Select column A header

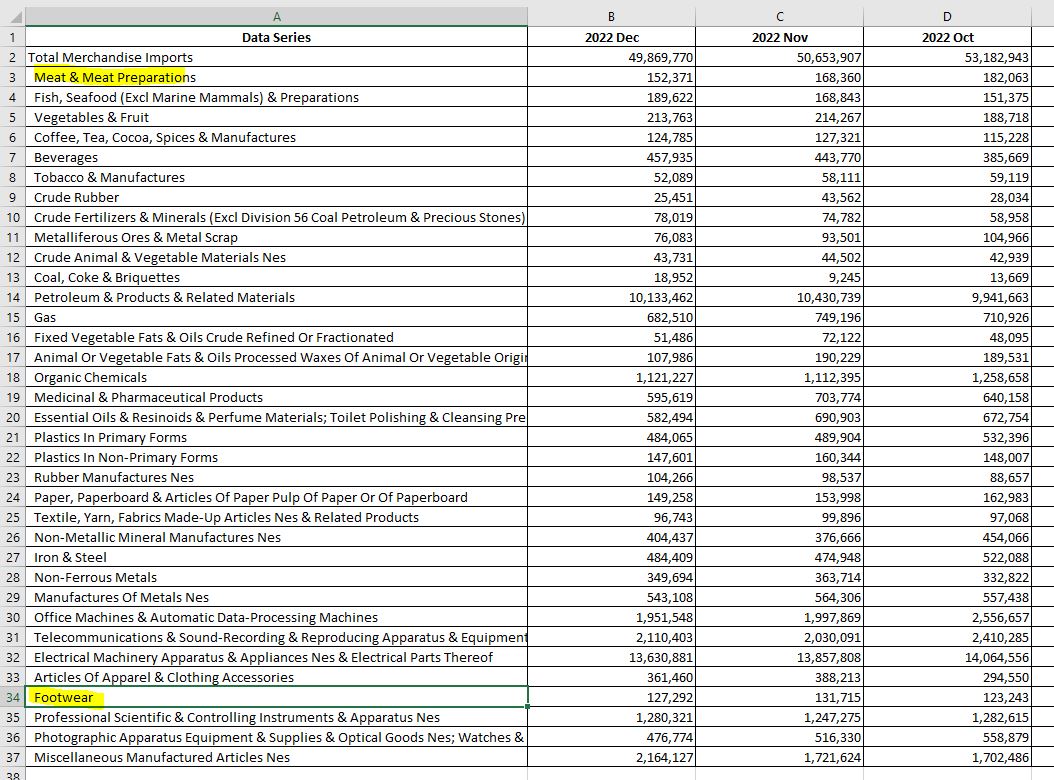coord(276,16)
